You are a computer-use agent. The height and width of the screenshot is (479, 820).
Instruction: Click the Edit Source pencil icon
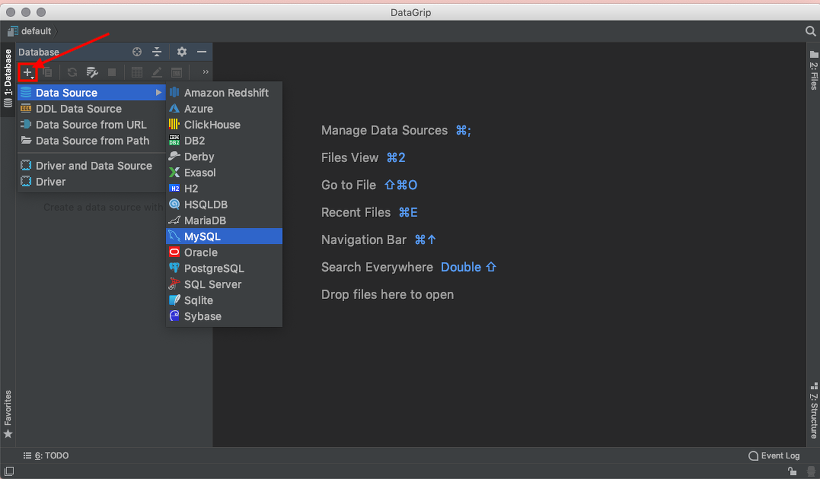[156, 72]
